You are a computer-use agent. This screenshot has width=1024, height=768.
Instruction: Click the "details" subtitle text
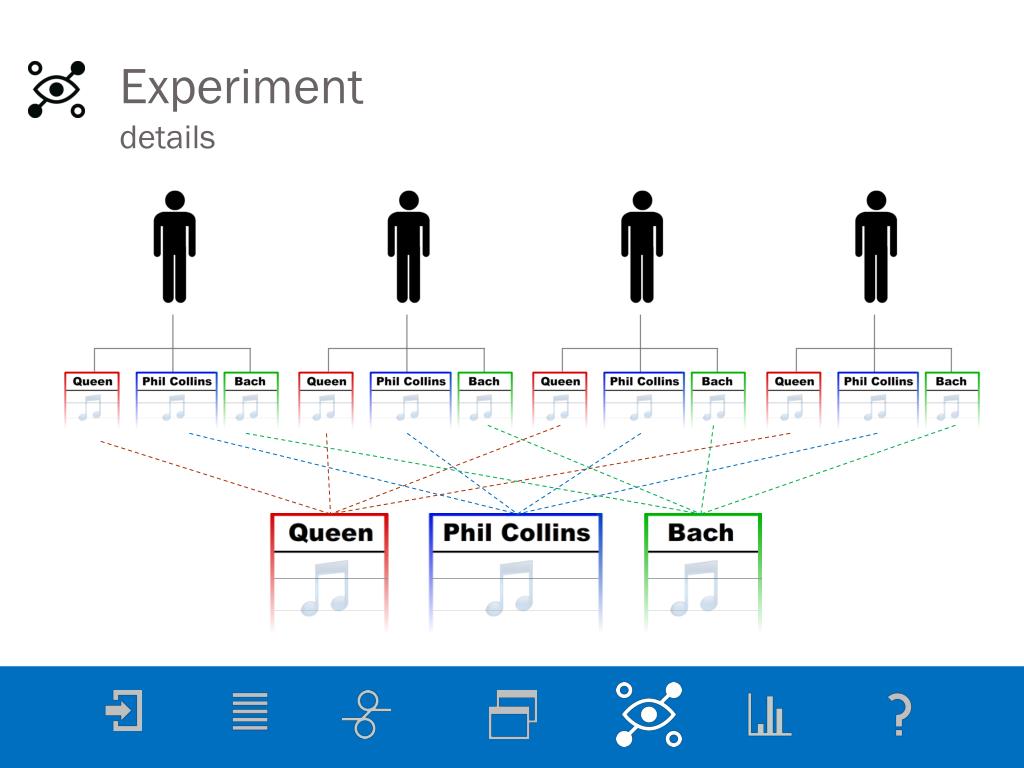pos(167,138)
